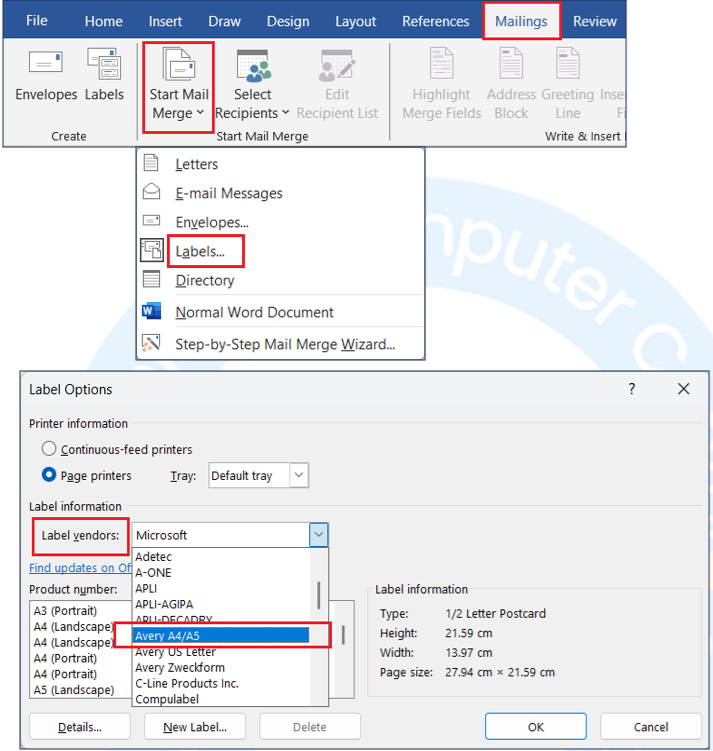Click the Mail Merge Wizard wand icon
This screenshot has width=713, height=751.
tap(151, 343)
